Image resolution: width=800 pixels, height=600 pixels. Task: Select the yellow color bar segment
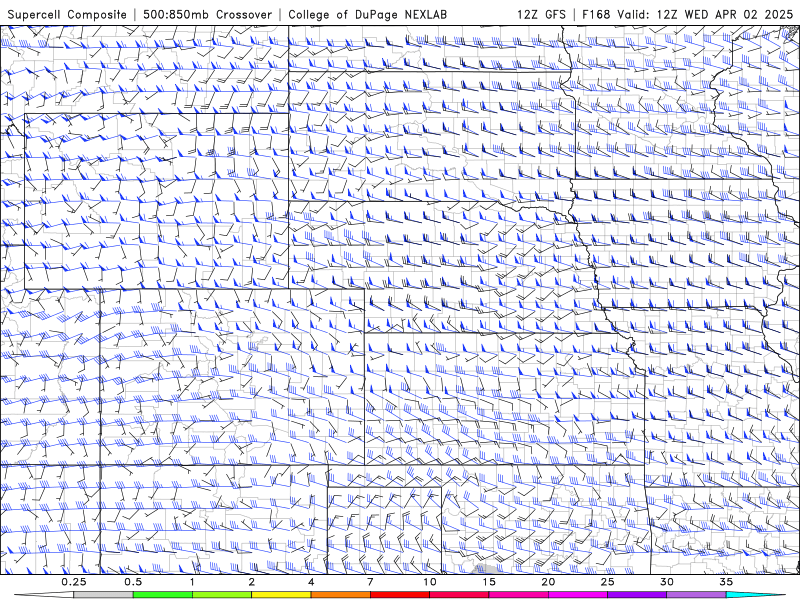point(281,595)
